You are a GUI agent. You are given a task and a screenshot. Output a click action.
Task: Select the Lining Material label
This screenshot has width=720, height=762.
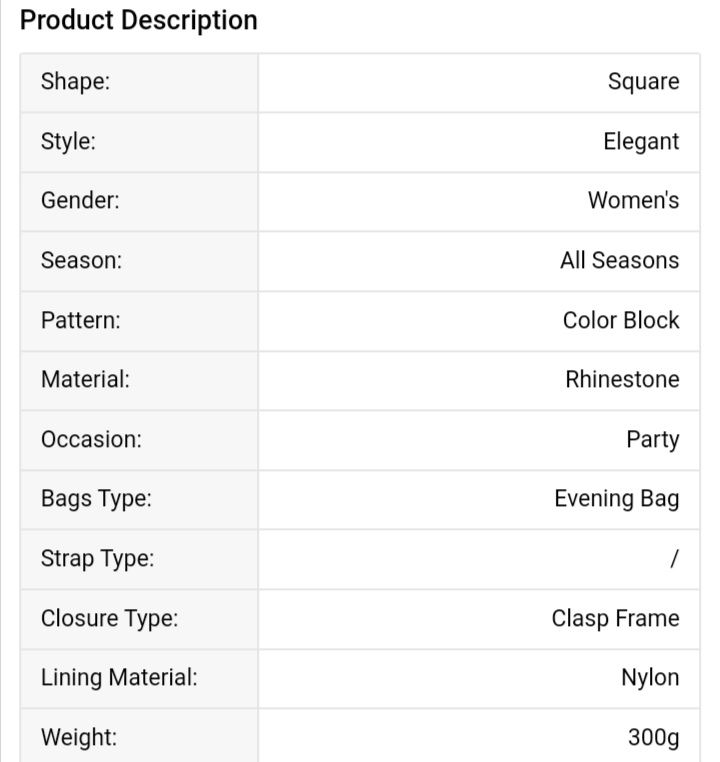pyautogui.click(x=119, y=678)
